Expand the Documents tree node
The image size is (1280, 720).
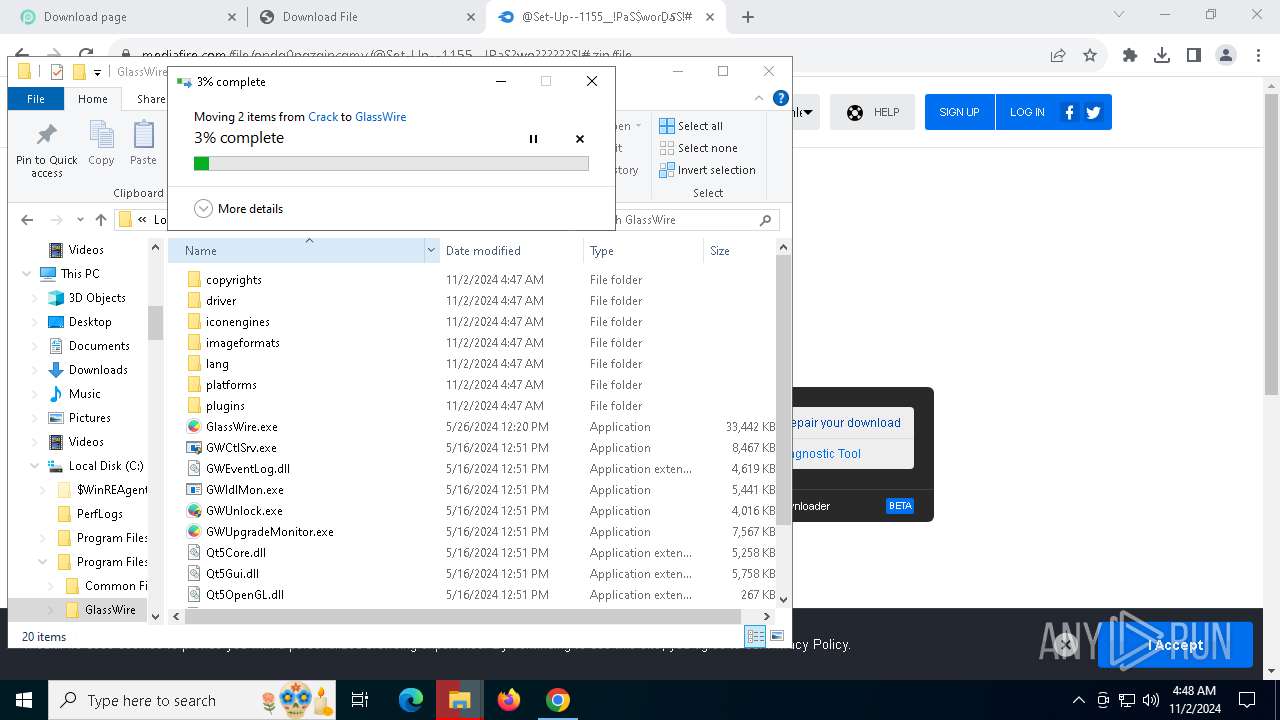tap(35, 346)
